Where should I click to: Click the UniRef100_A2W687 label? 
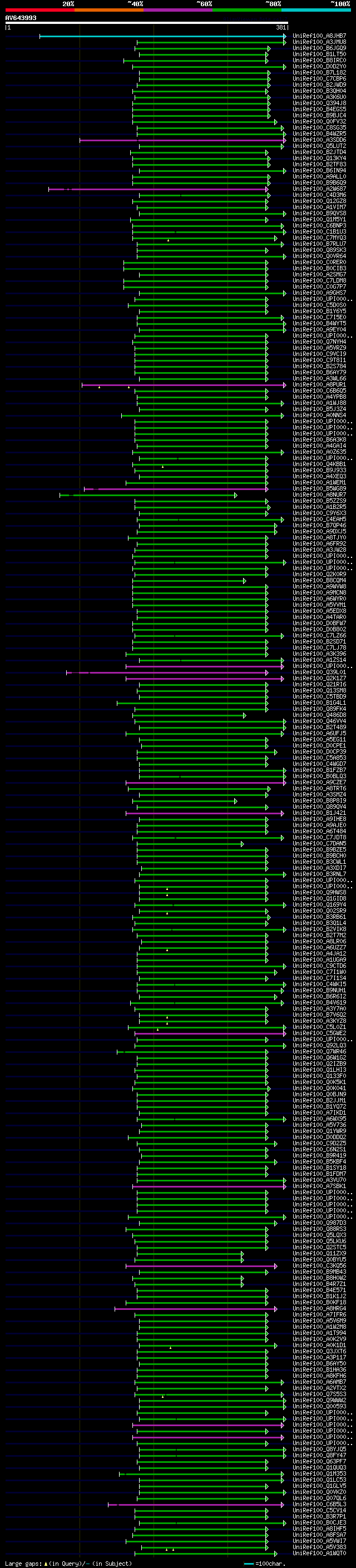tap(319, 189)
